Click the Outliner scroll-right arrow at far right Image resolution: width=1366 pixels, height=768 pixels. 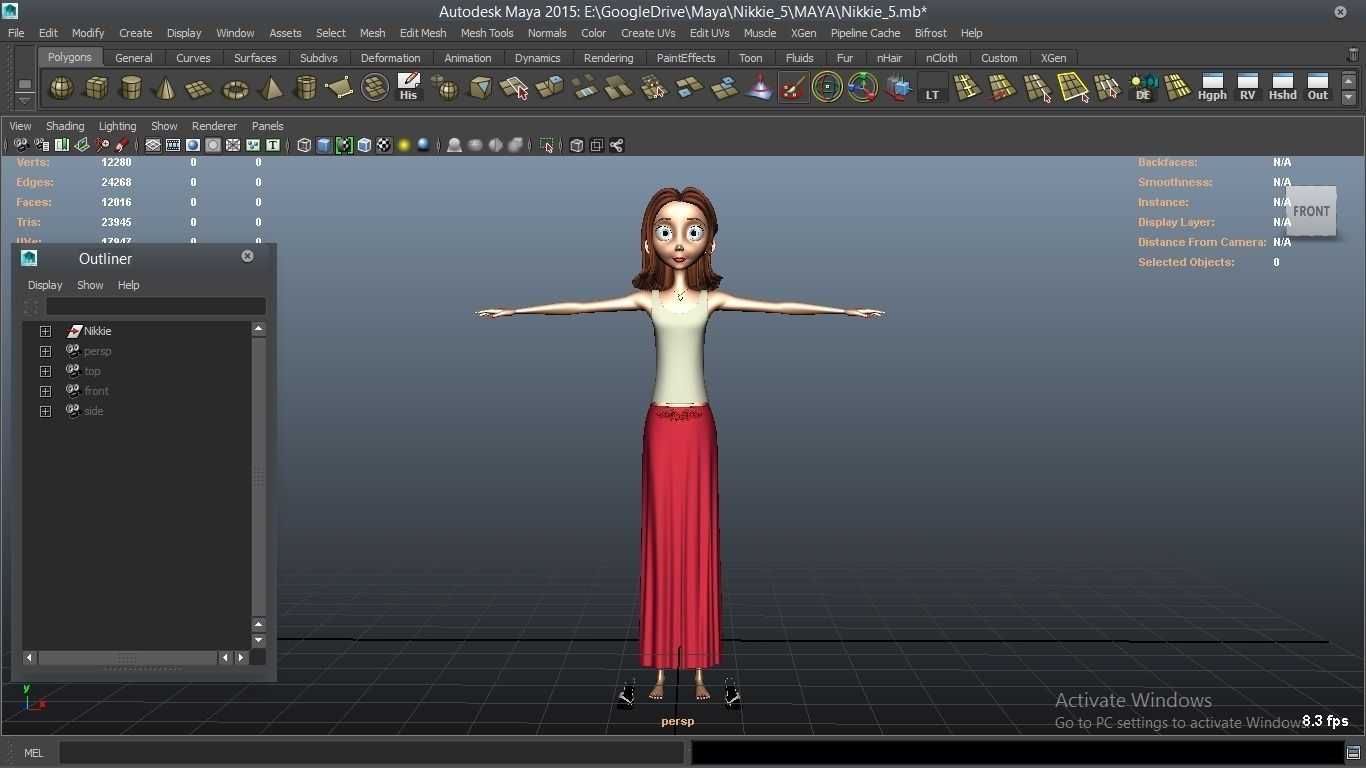[241, 658]
